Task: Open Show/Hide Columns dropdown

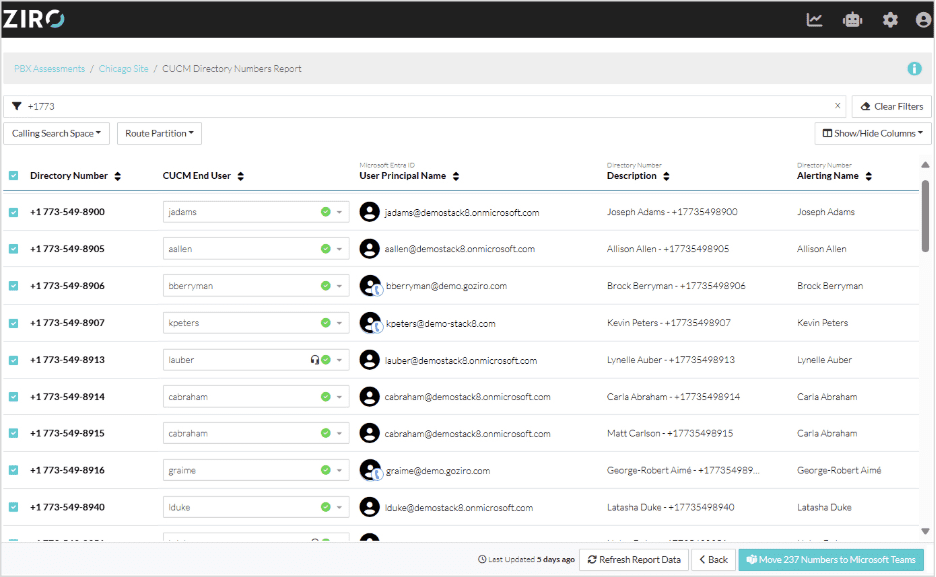Action: point(873,133)
